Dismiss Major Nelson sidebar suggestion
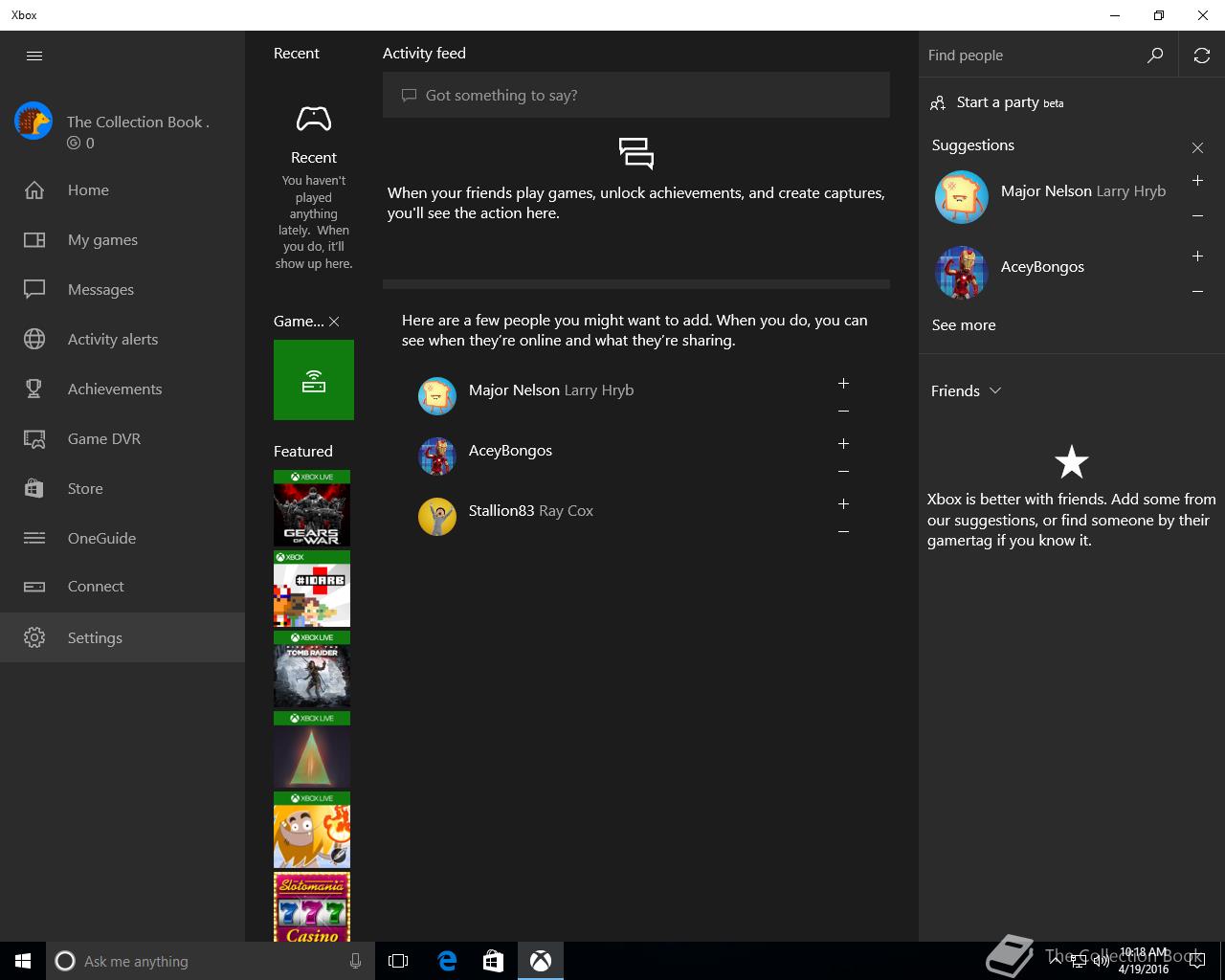1225x980 pixels. tap(1197, 216)
